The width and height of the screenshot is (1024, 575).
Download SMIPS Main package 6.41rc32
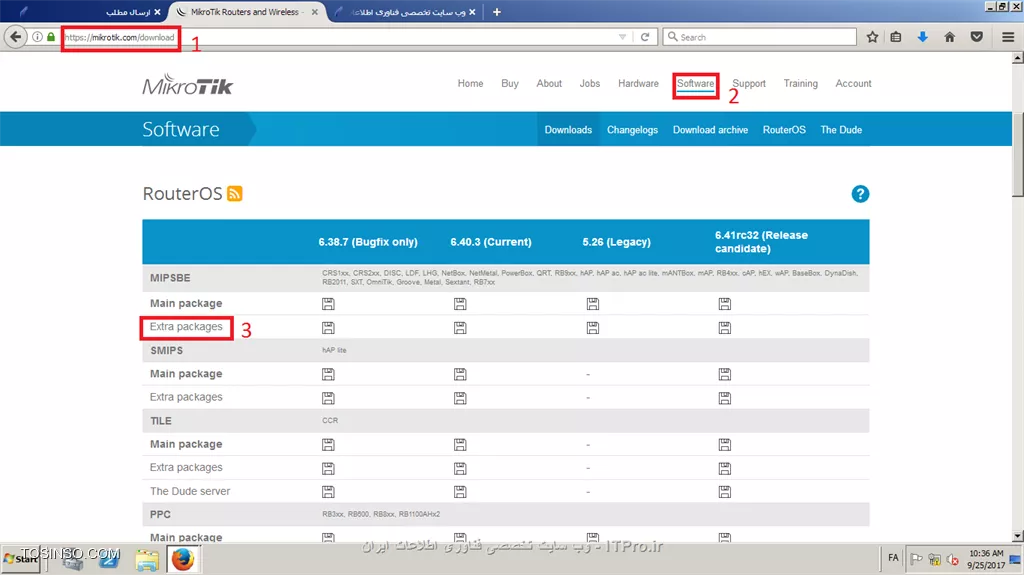724,374
